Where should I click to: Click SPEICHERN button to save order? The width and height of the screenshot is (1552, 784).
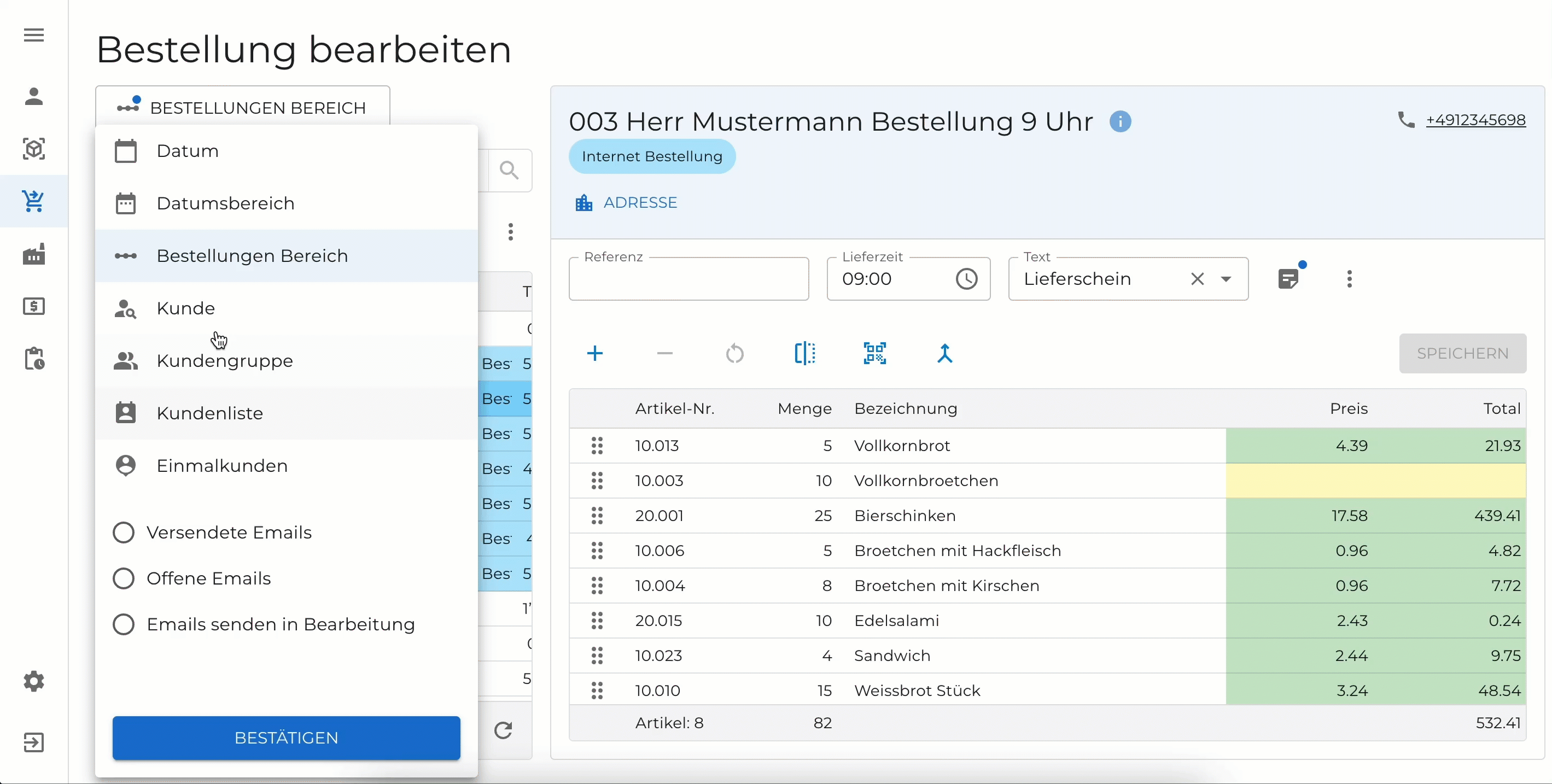(1462, 353)
